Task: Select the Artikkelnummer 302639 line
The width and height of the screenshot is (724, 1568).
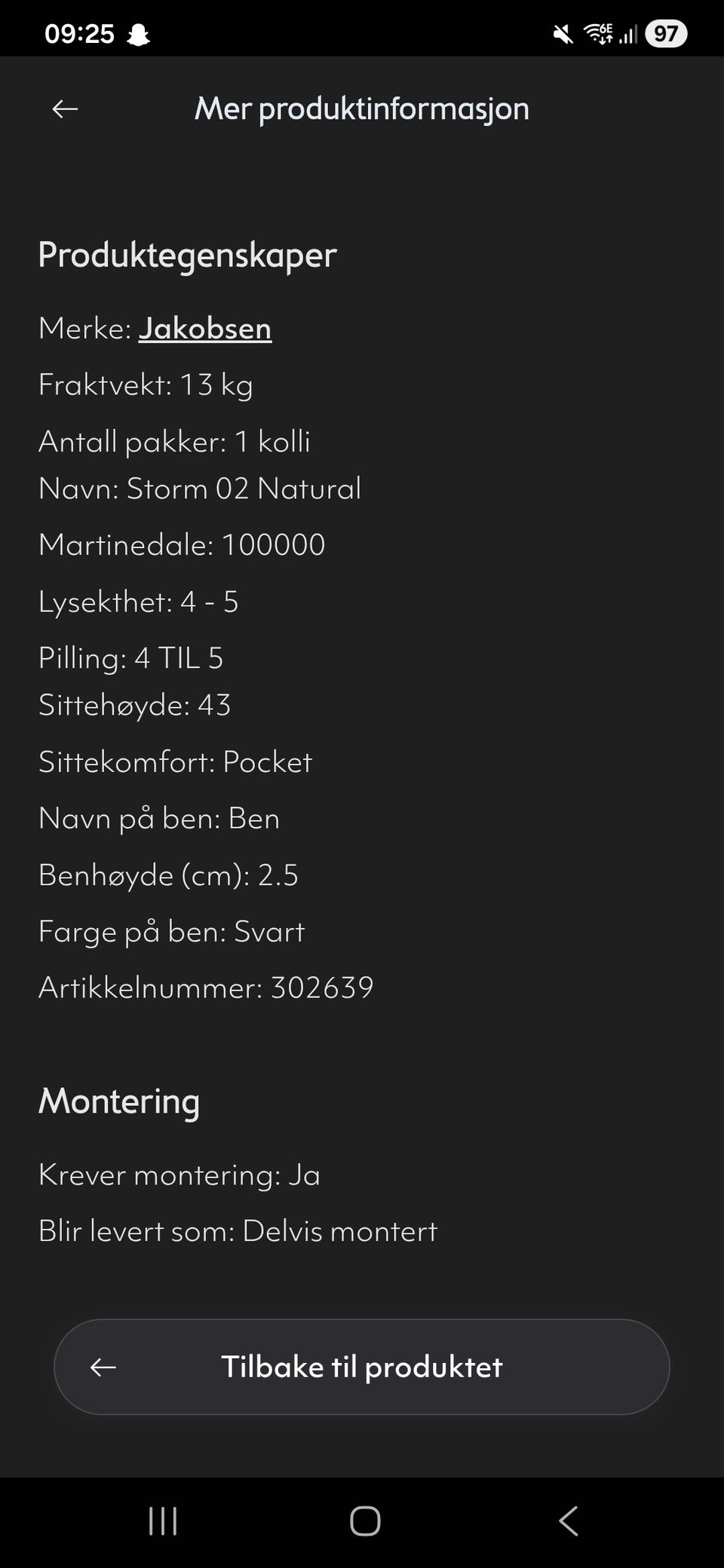Action: 206,988
